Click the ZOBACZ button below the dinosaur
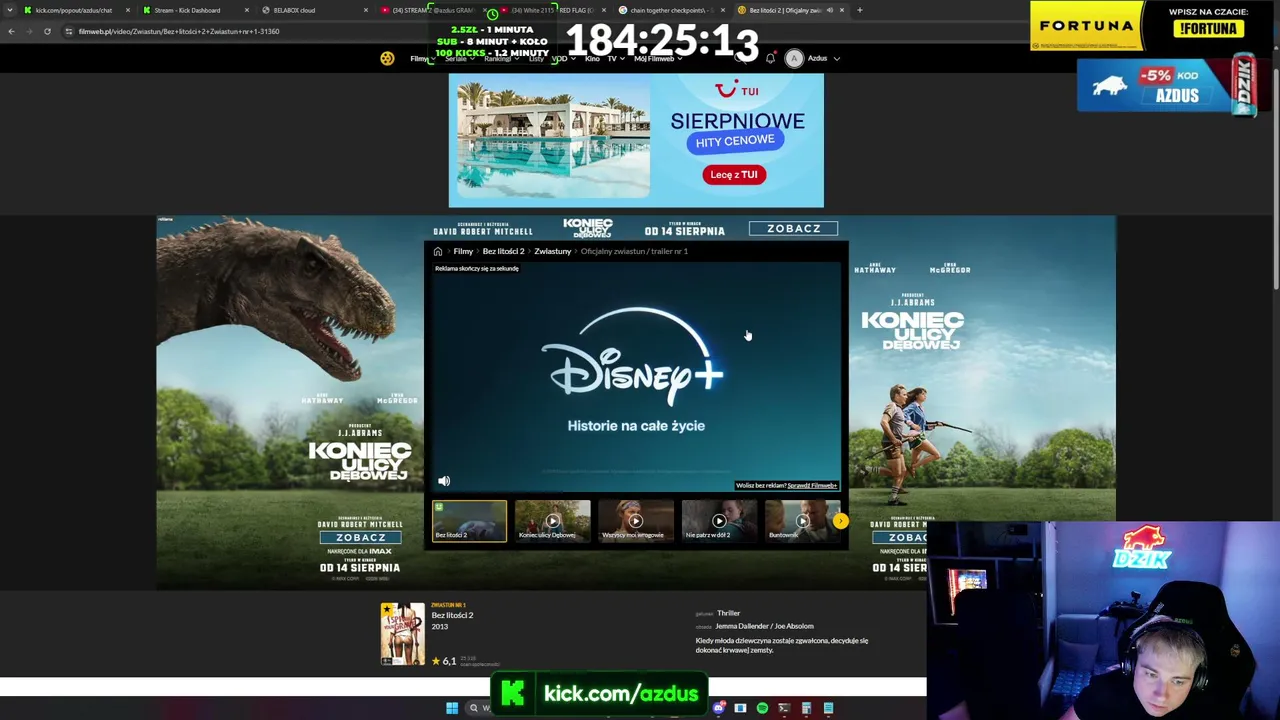Image resolution: width=1280 pixels, height=720 pixels. 360,537
